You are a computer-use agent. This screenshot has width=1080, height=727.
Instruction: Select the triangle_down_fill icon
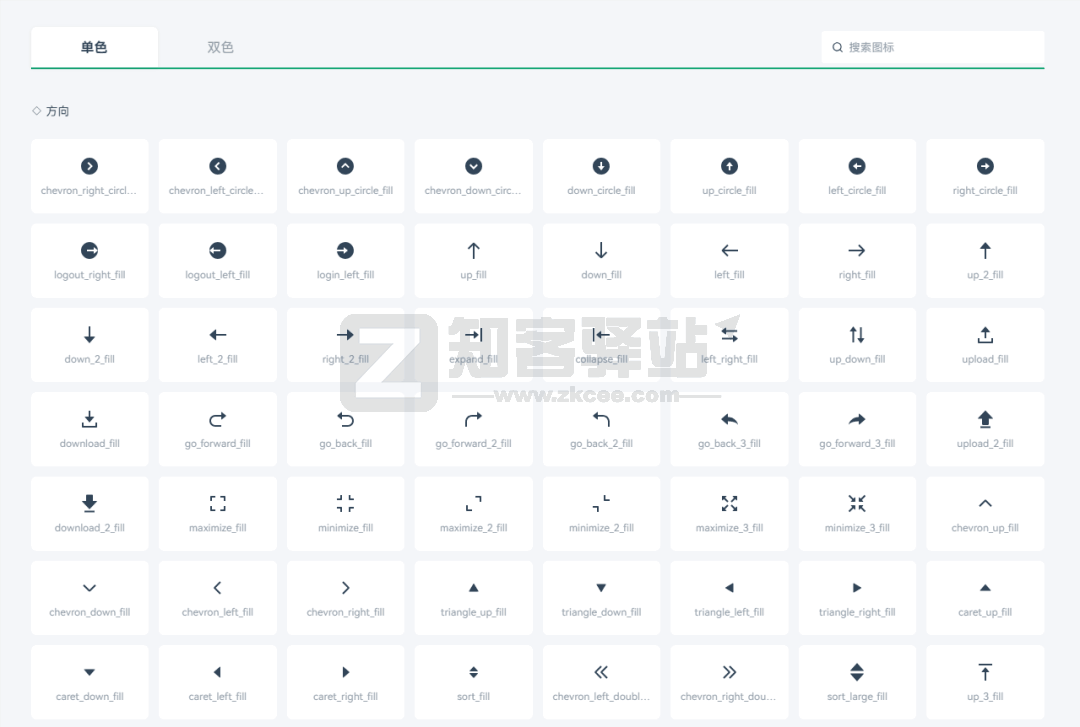coord(601,596)
